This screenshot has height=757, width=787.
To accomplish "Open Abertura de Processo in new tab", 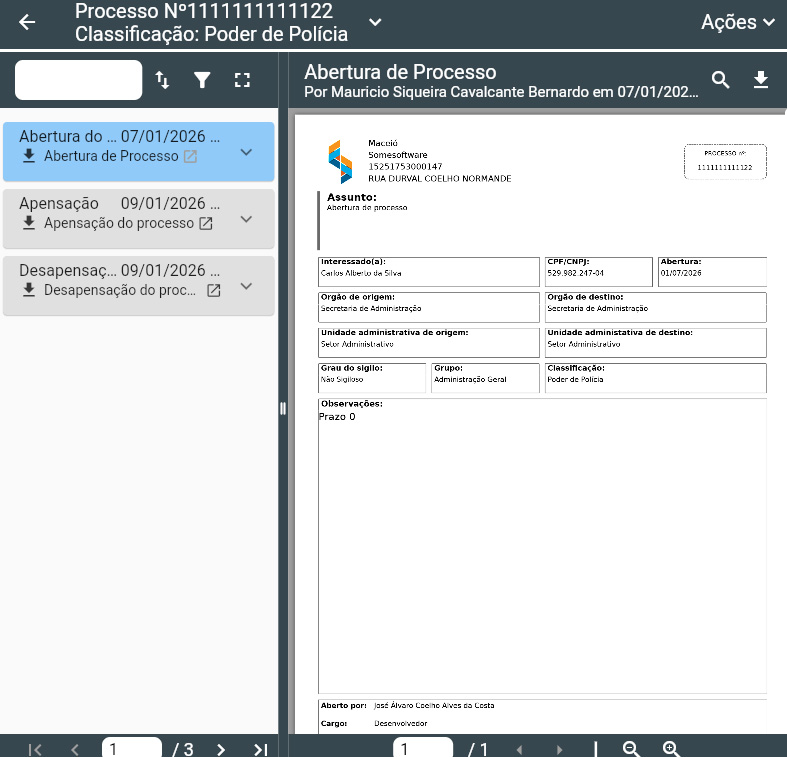I will click(x=190, y=157).
